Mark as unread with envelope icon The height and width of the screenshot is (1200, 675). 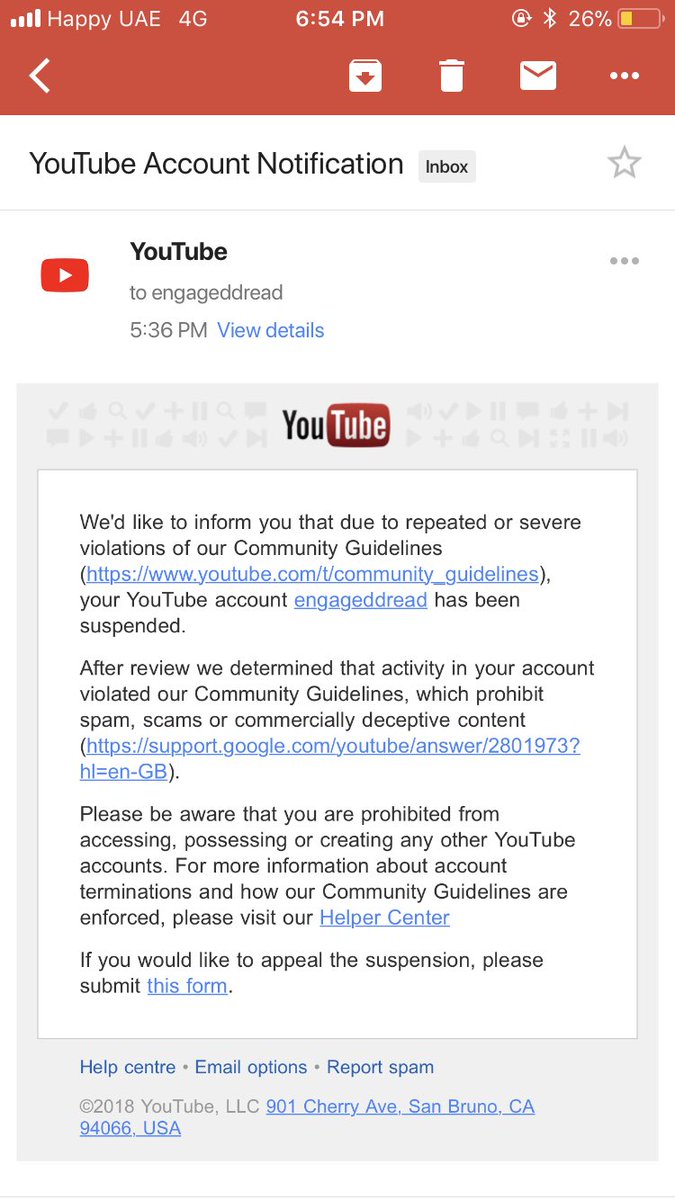(538, 75)
